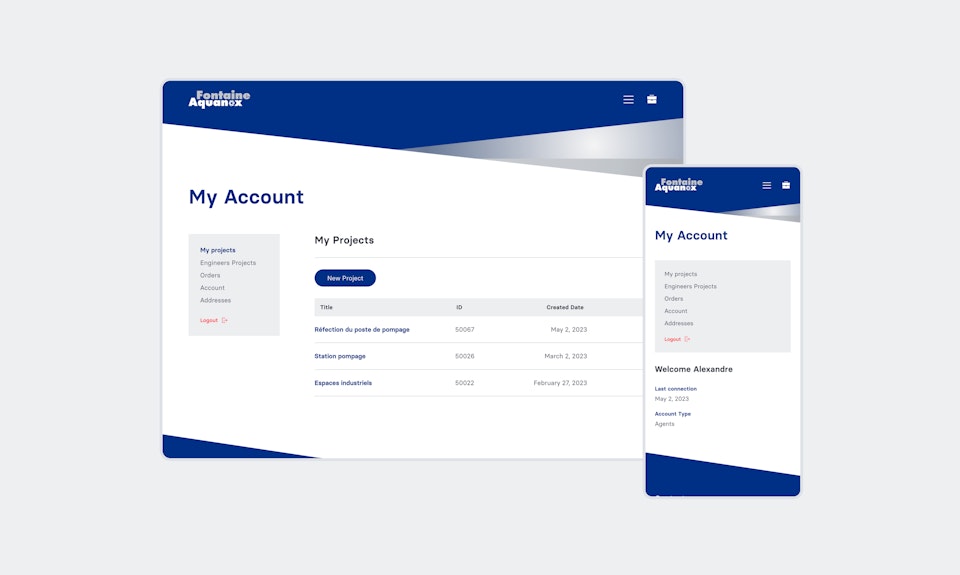960x575 pixels.
Task: Open Engineers Projects in the desktop sidebar
Action: tap(227, 263)
